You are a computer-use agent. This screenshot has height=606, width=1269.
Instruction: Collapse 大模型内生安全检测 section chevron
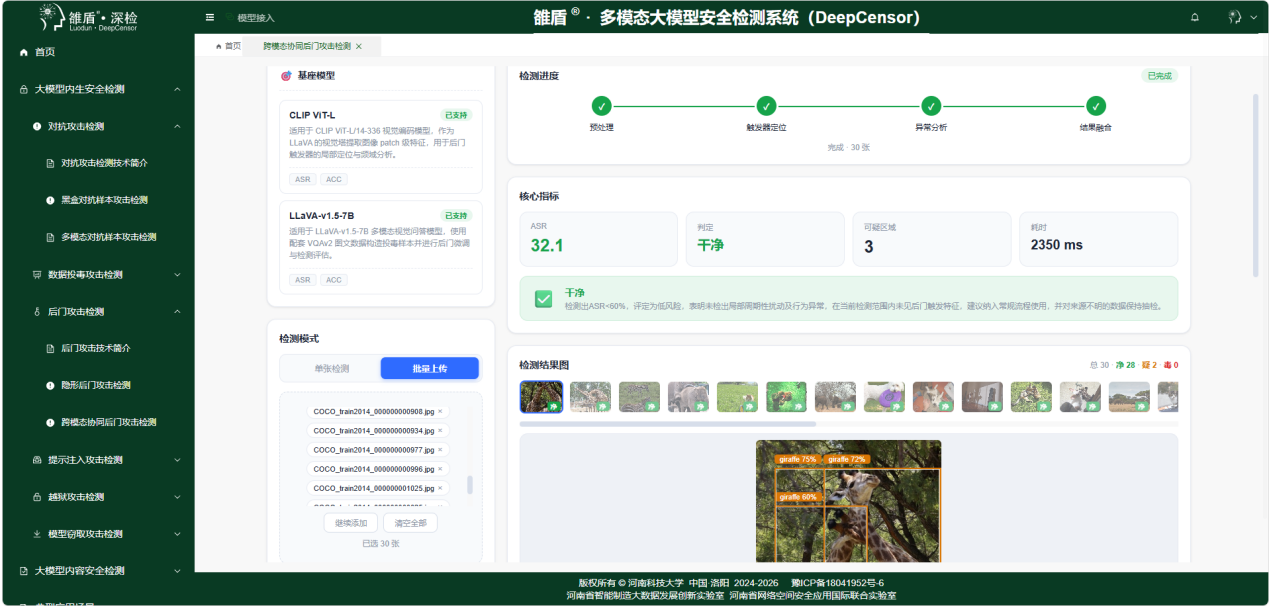(177, 89)
